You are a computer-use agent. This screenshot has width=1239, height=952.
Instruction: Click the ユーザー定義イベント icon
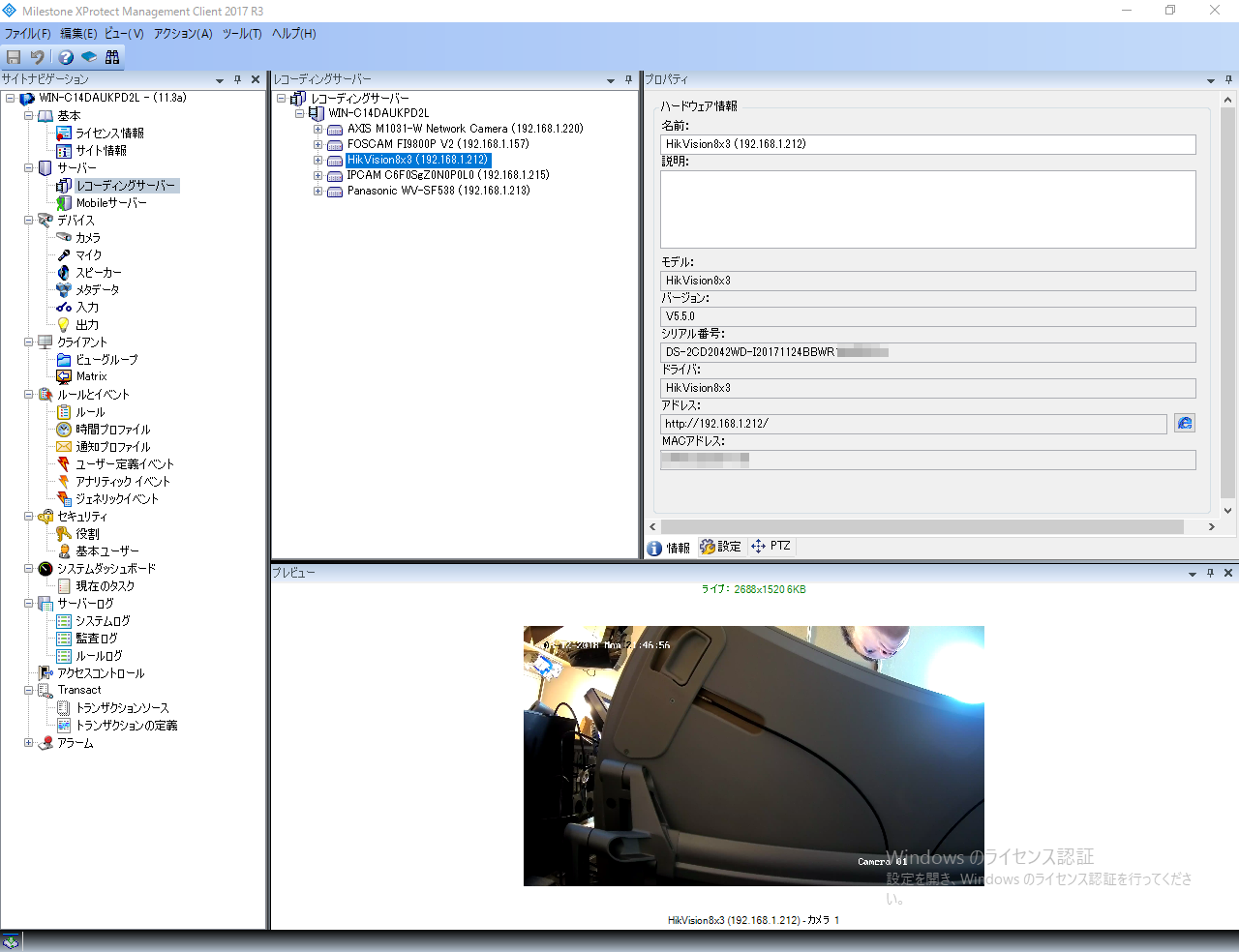(x=64, y=463)
